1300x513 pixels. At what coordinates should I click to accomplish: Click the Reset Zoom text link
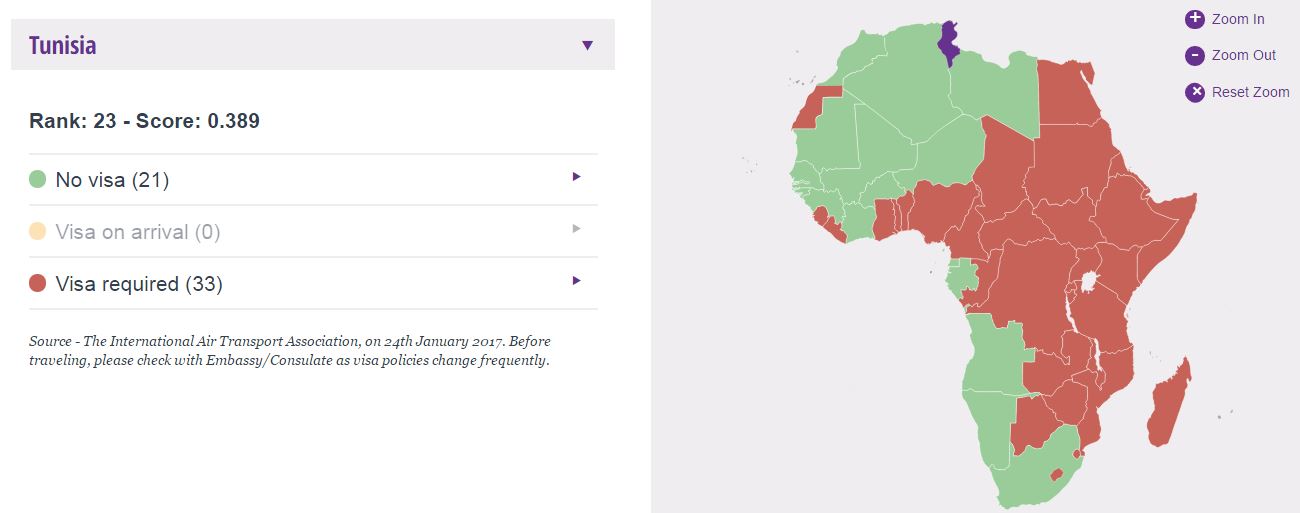tap(1251, 92)
